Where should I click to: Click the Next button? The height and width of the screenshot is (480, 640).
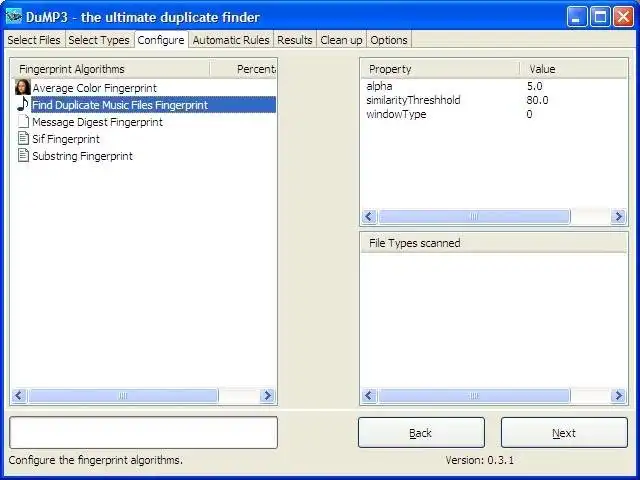(564, 433)
